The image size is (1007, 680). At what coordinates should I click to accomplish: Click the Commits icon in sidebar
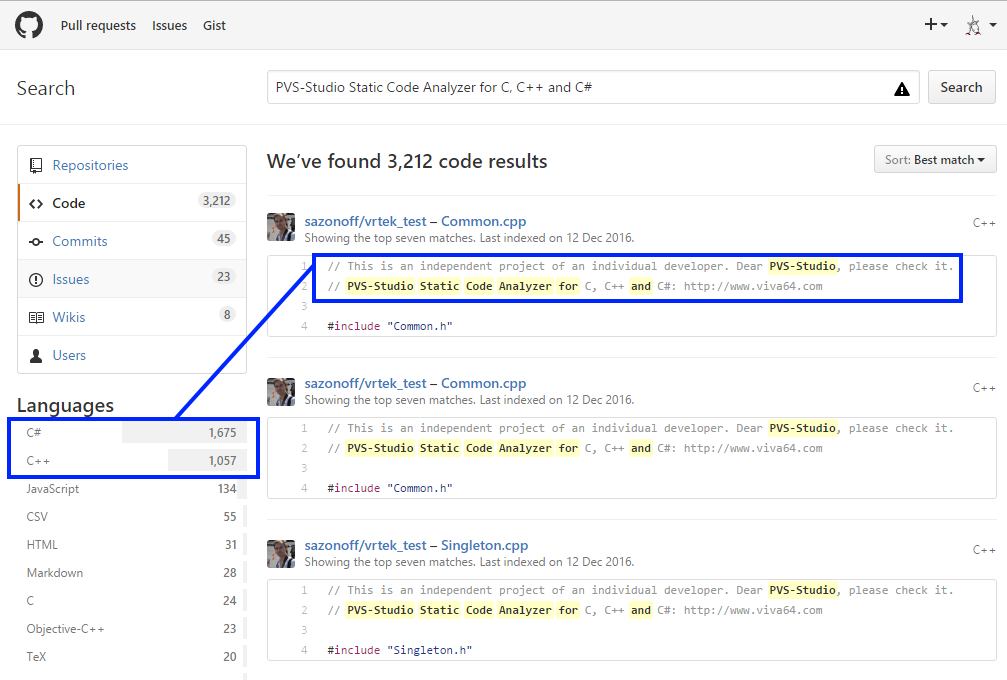click(36, 241)
